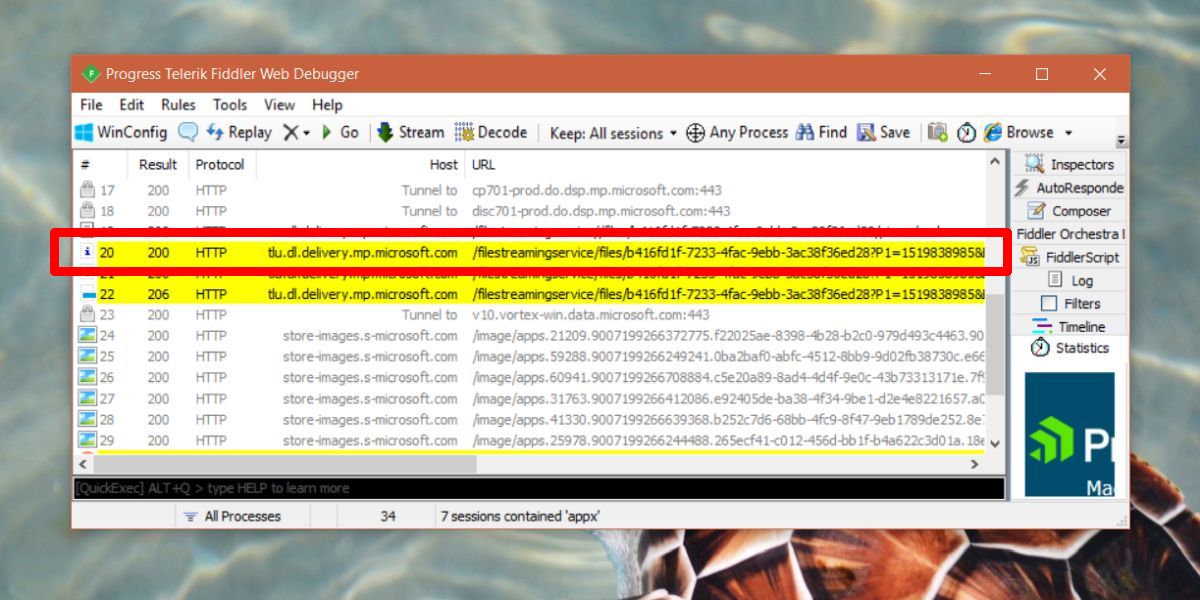This screenshot has width=1200, height=600.
Task: Switch to the AutoResponder tab
Action: 1069,187
